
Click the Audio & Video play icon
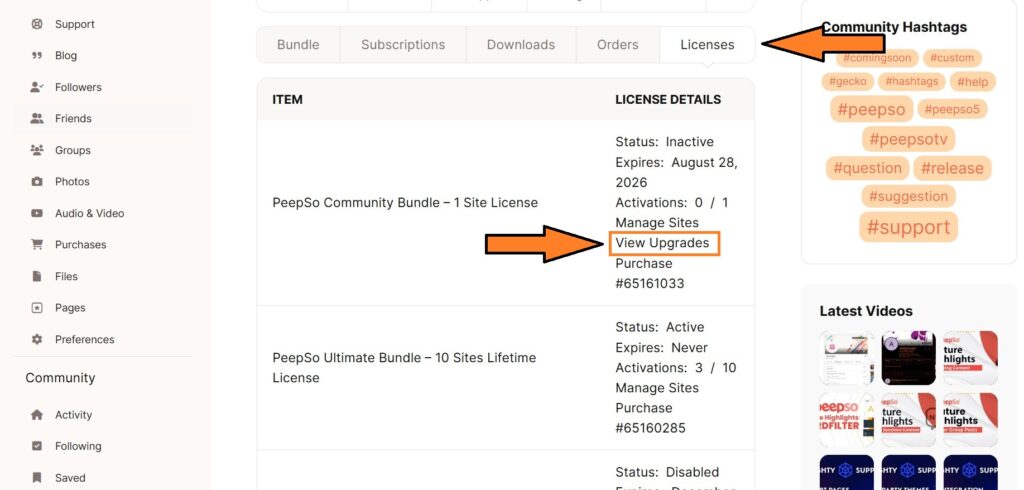point(37,213)
